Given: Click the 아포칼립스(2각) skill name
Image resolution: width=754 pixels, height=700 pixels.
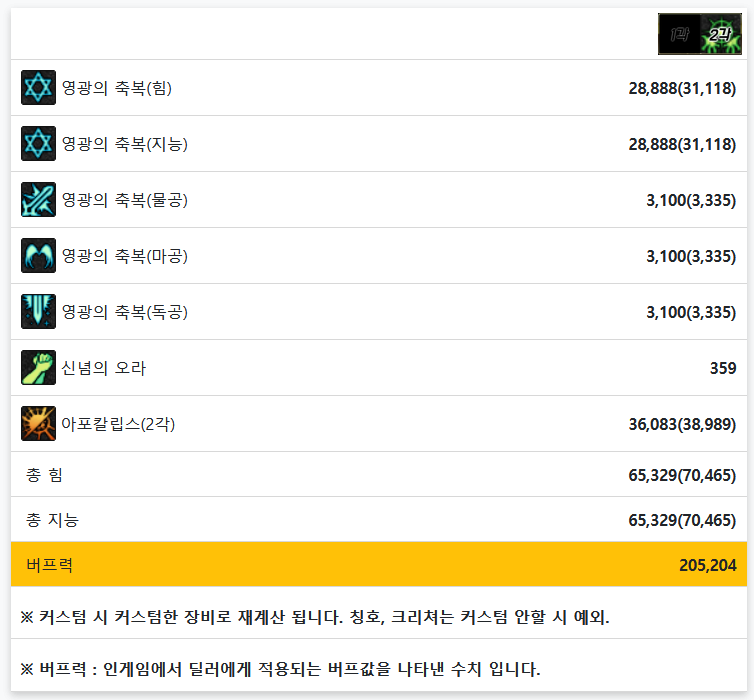Looking at the screenshot, I should tap(118, 424).
